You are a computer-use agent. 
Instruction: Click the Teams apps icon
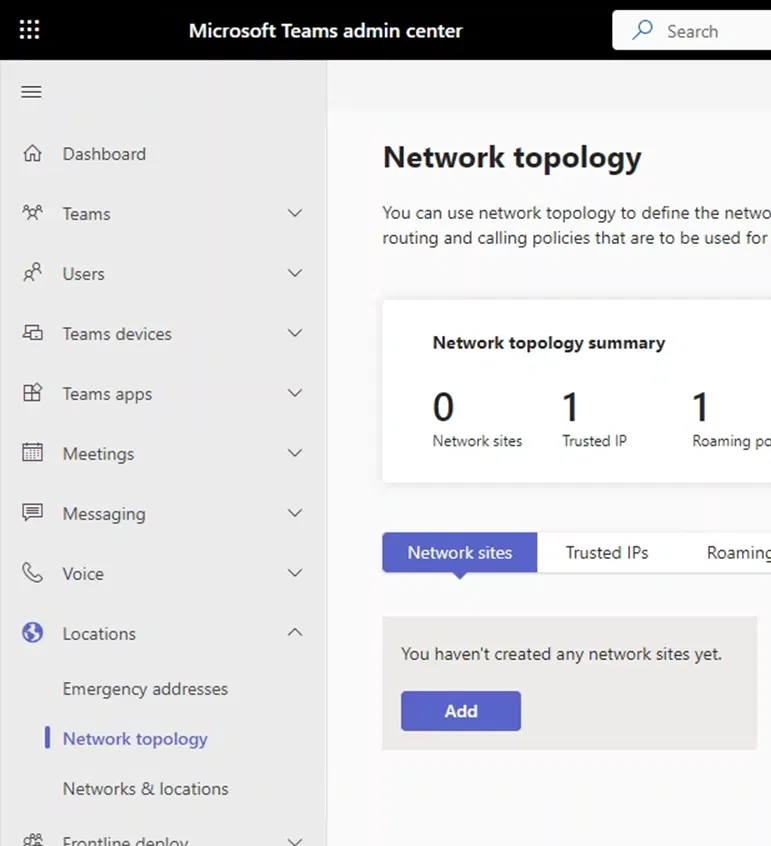pyautogui.click(x=33, y=394)
